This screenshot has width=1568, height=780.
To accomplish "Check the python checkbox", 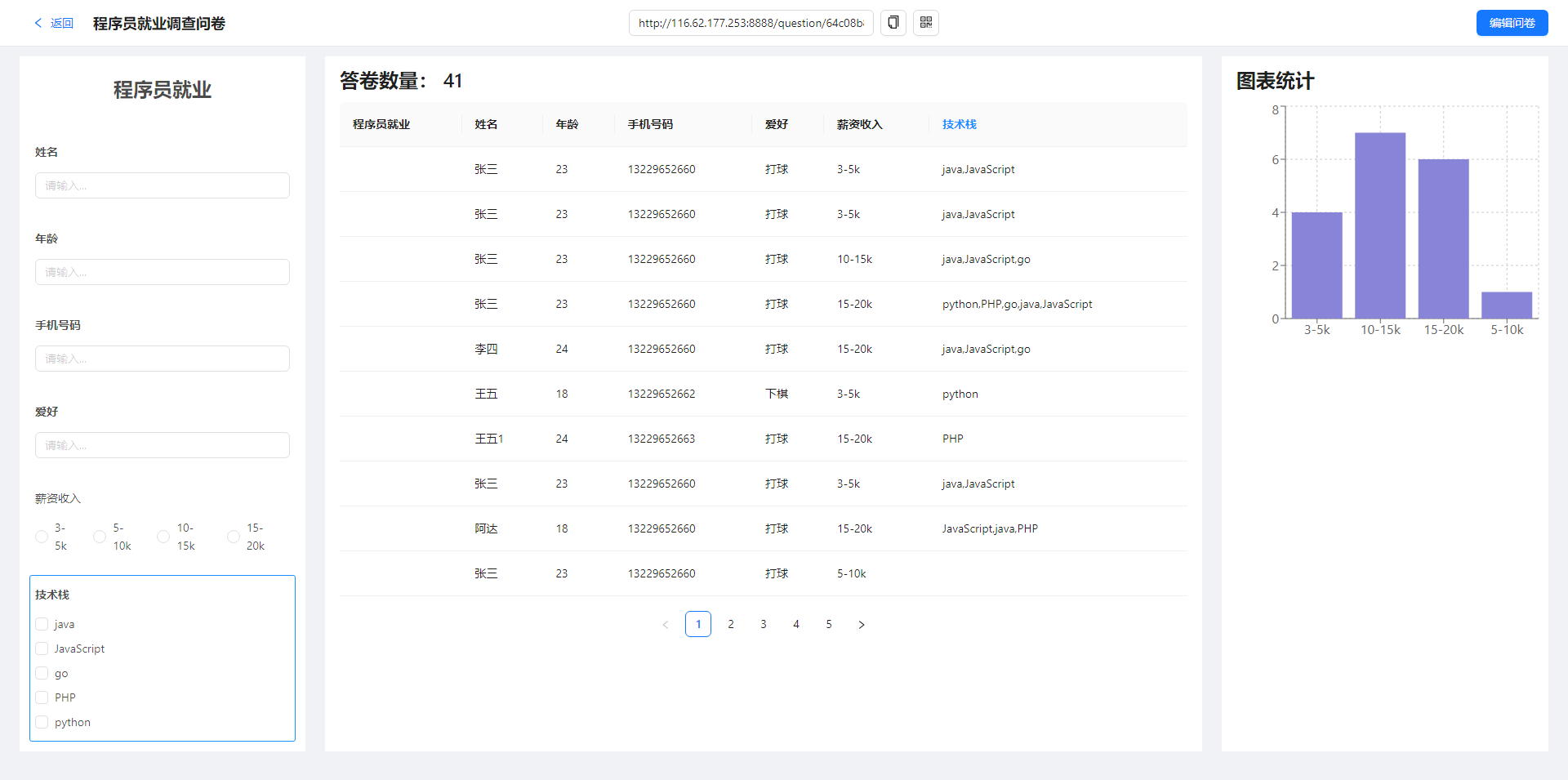I will click(x=42, y=722).
